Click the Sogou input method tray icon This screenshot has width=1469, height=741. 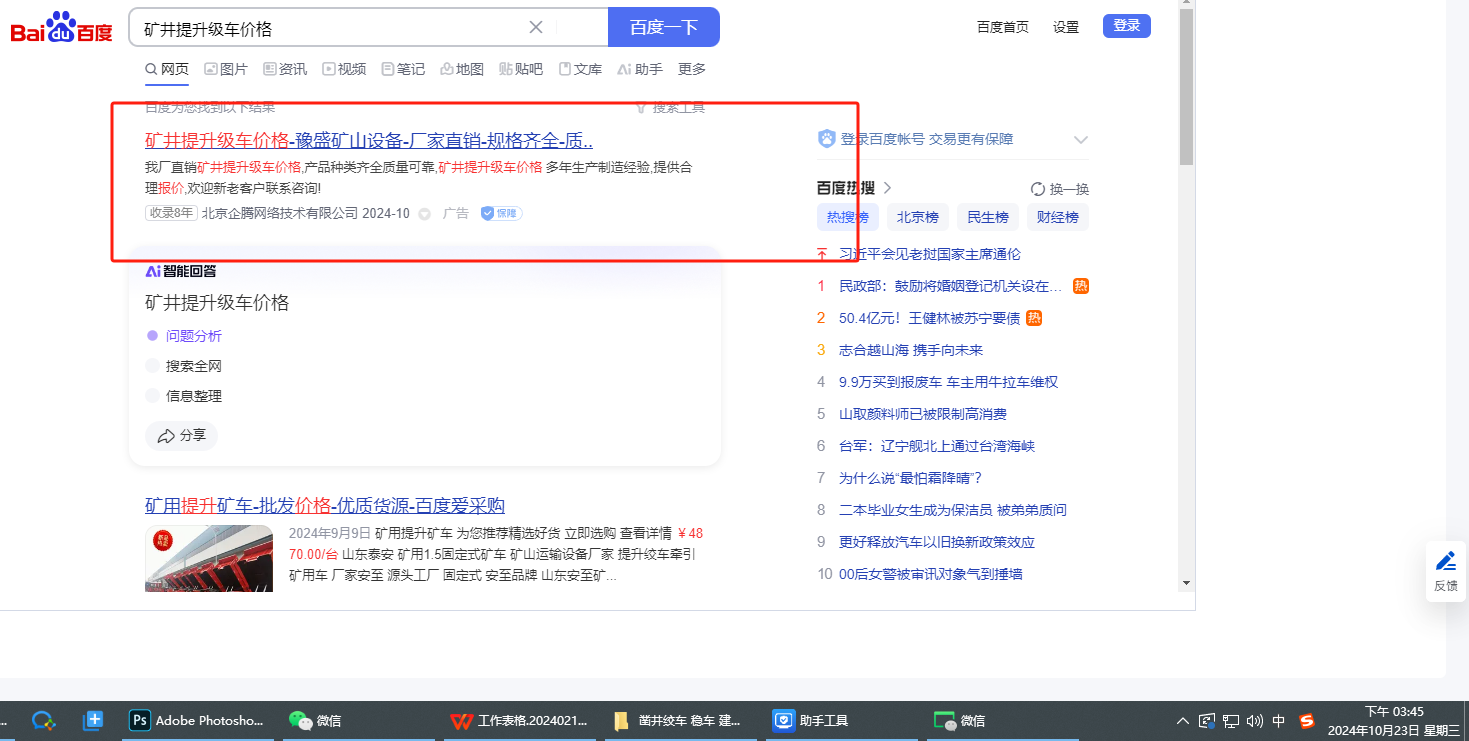[x=1306, y=720]
